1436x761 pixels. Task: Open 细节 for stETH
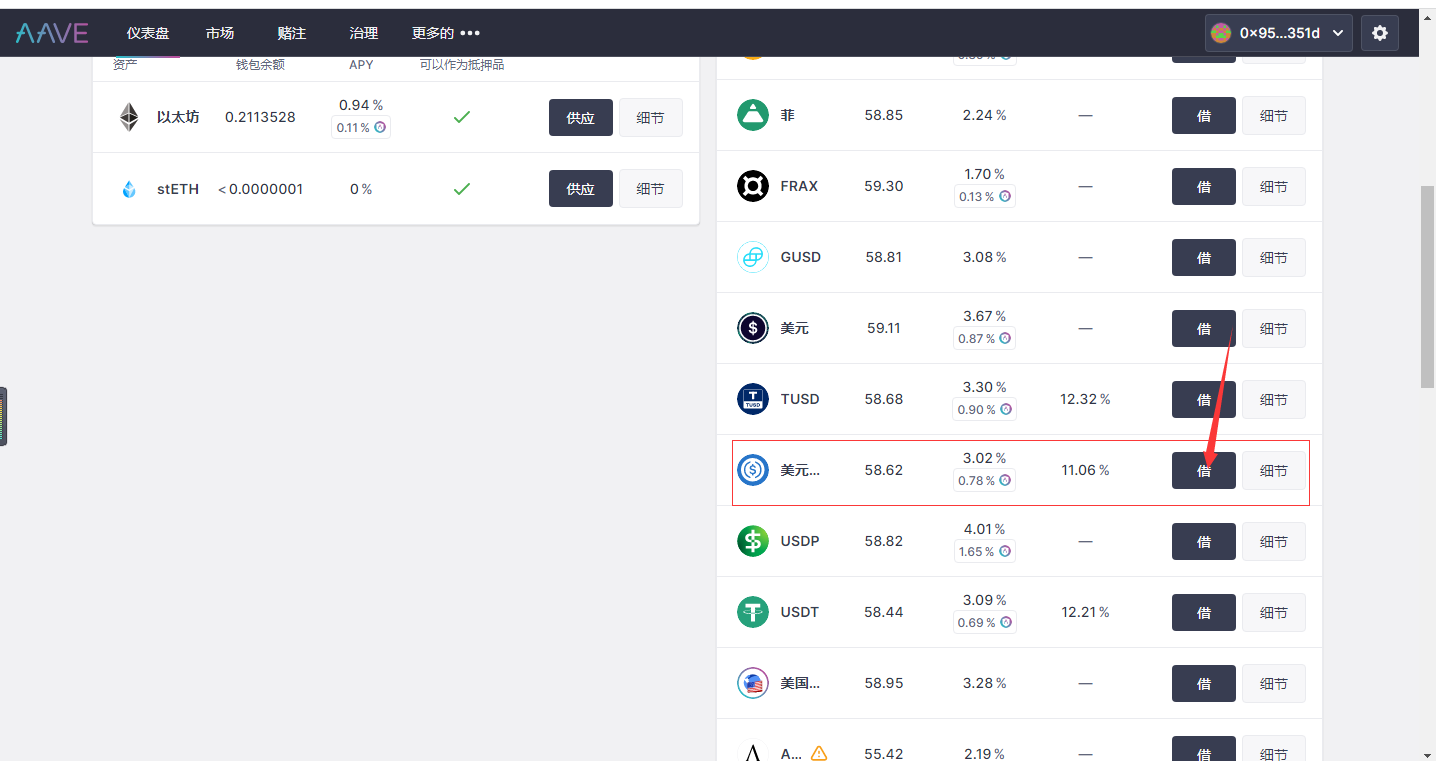point(651,188)
